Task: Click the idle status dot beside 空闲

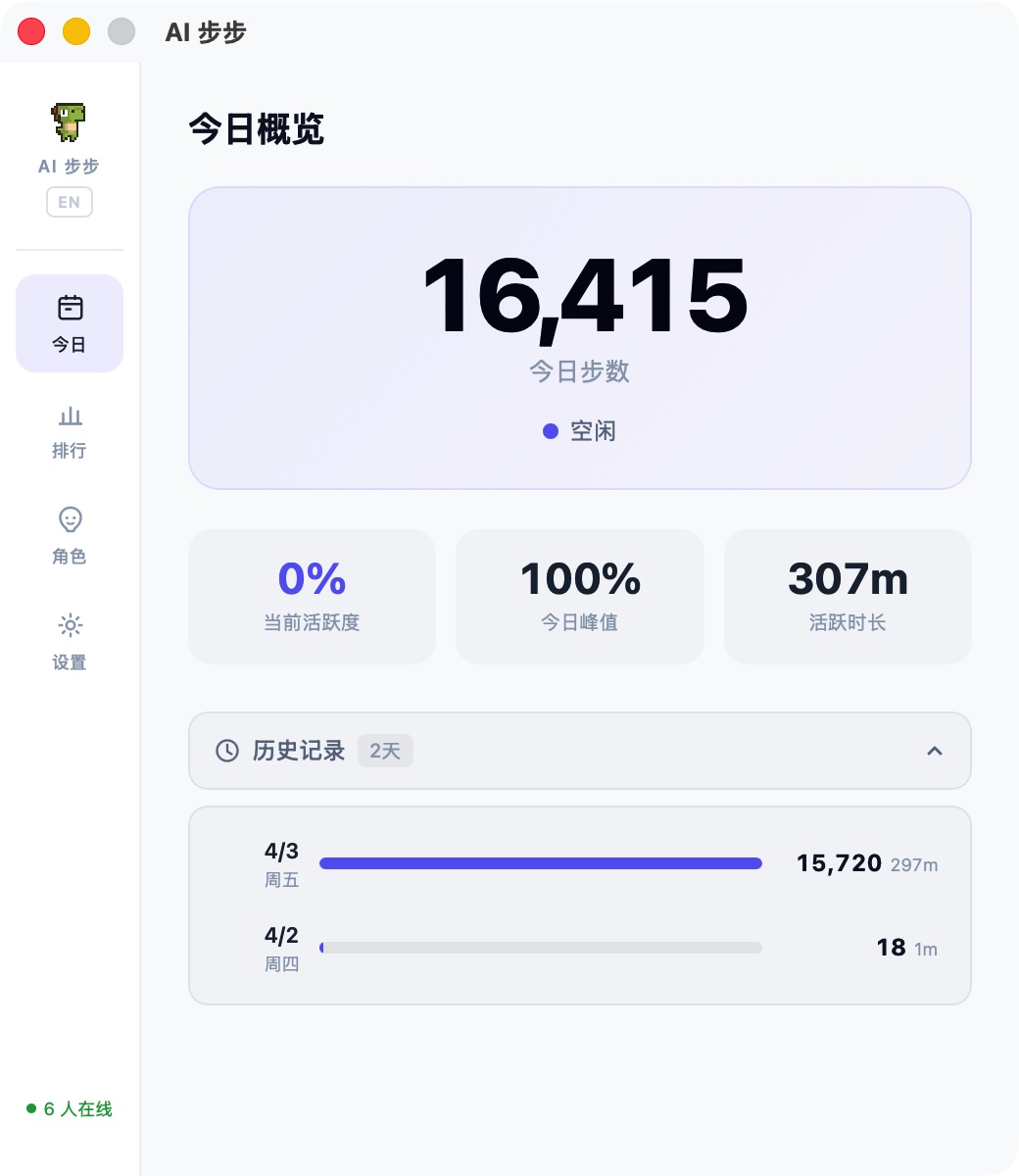Action: click(x=550, y=431)
